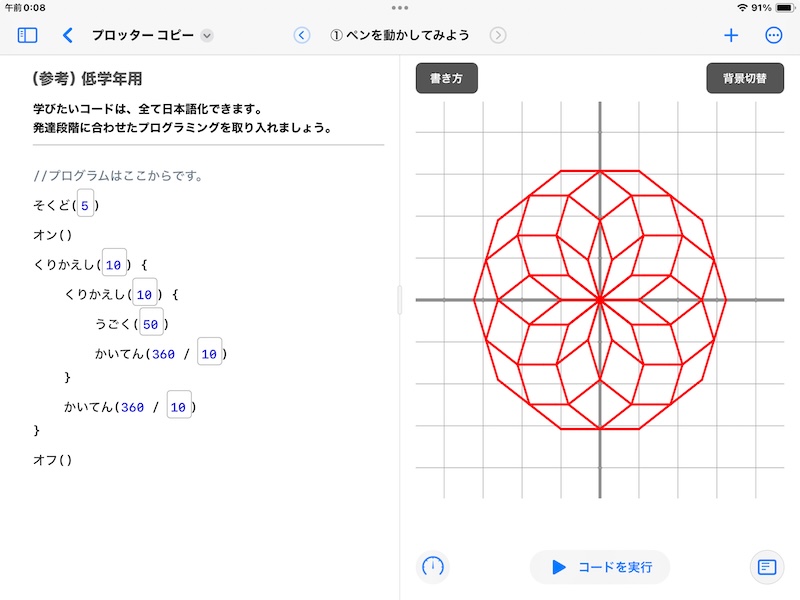Open the ellipsis options menu
Image resolution: width=800 pixels, height=600 pixels.
coord(773,34)
